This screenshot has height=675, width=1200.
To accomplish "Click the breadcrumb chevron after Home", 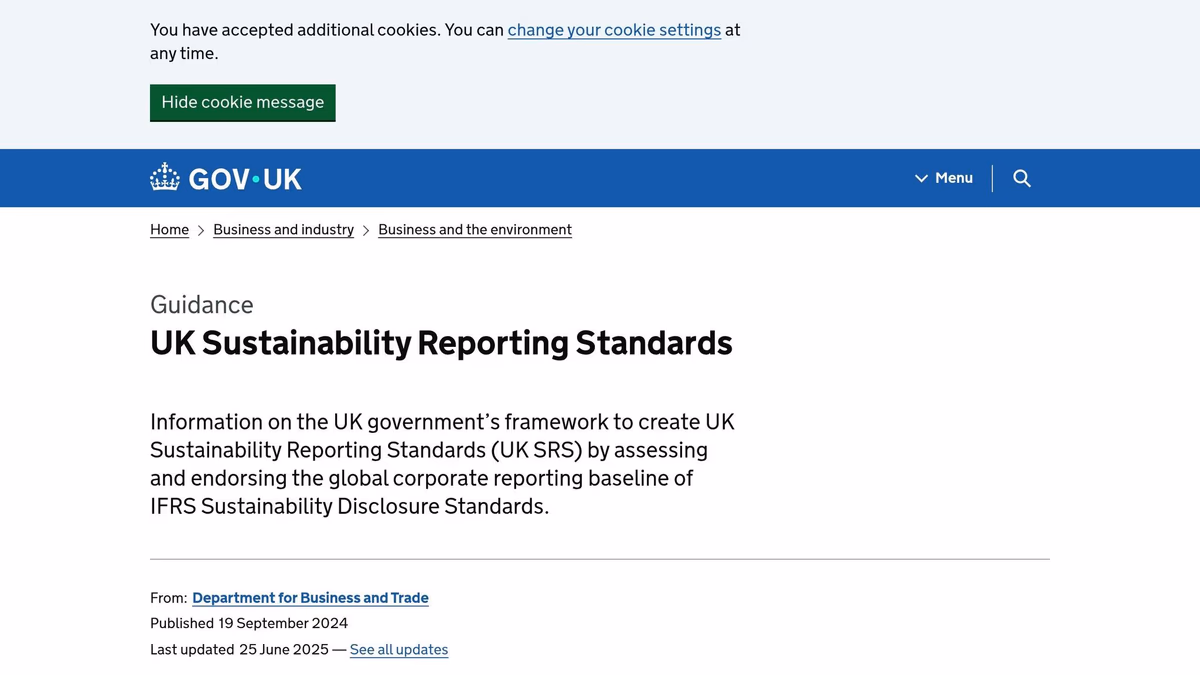I will click(201, 230).
